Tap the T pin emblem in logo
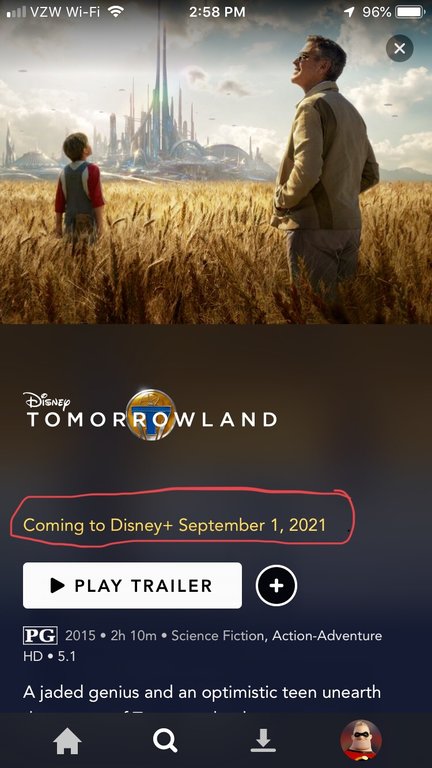432x768 pixels. [x=151, y=415]
